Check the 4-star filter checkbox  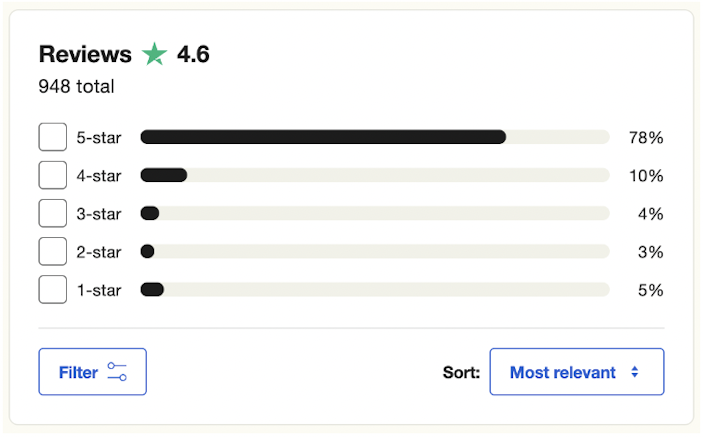pyautogui.click(x=52, y=175)
